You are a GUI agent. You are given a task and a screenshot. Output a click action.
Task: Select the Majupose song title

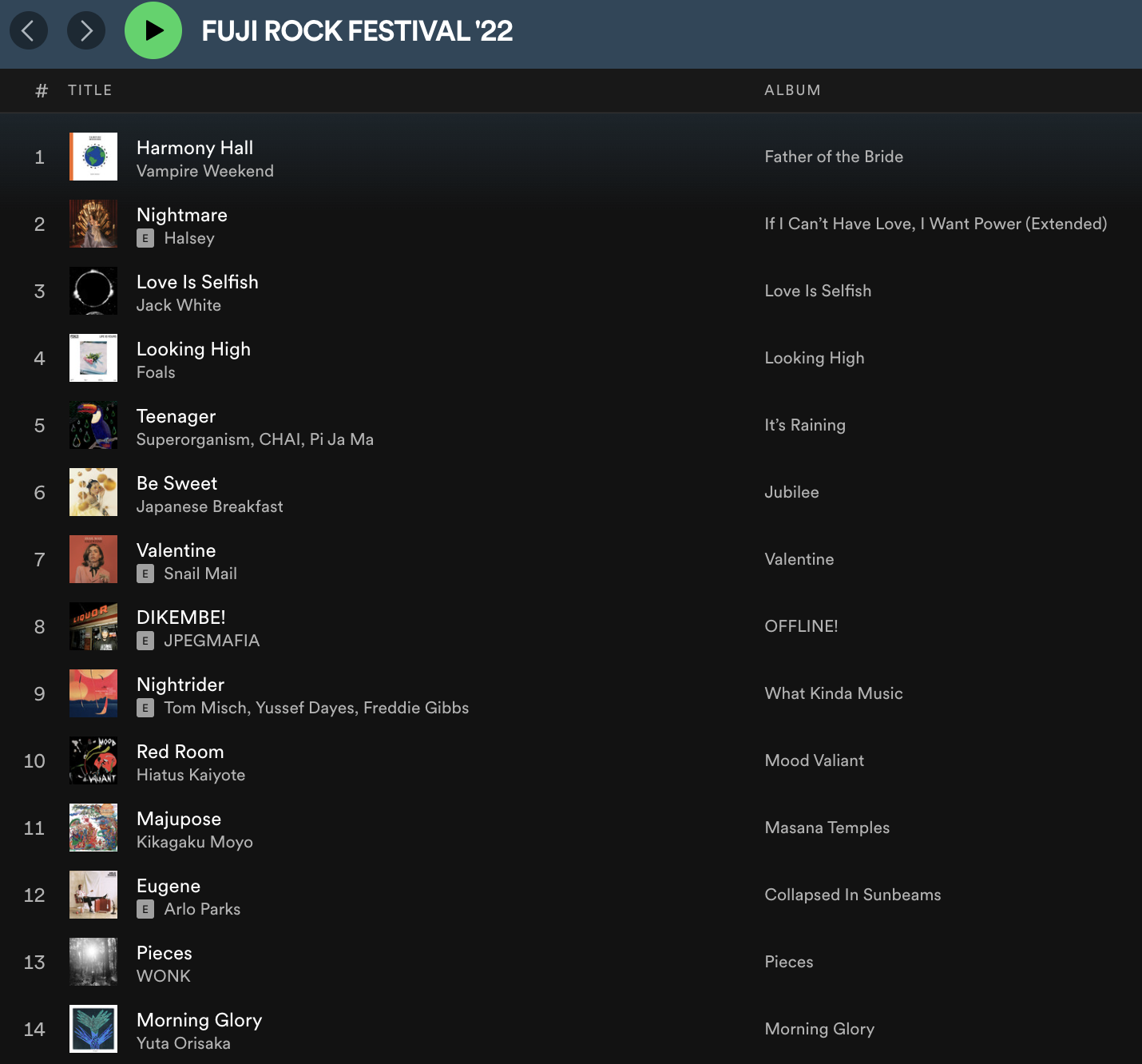(179, 819)
